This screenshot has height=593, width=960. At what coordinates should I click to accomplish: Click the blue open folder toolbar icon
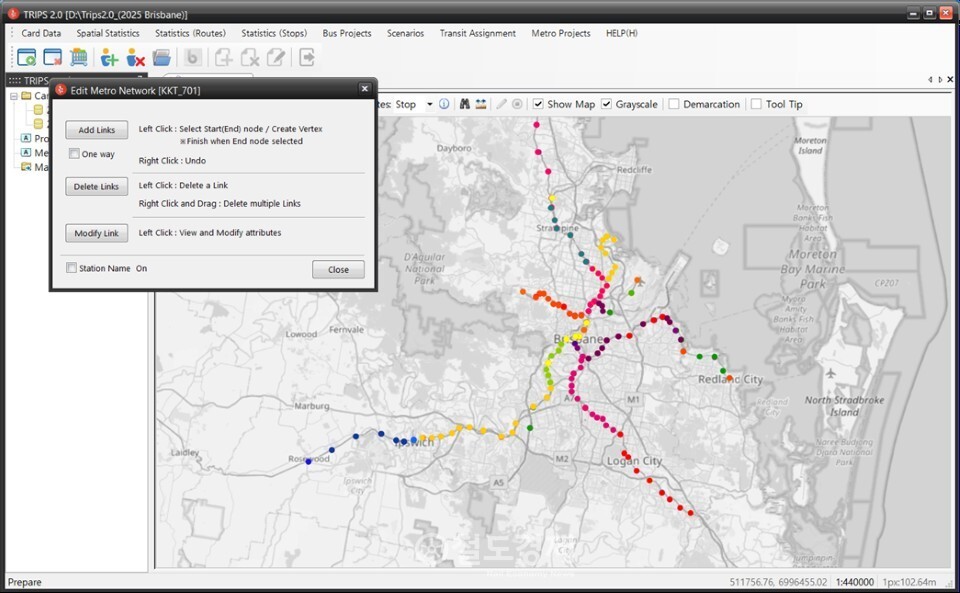click(x=162, y=58)
